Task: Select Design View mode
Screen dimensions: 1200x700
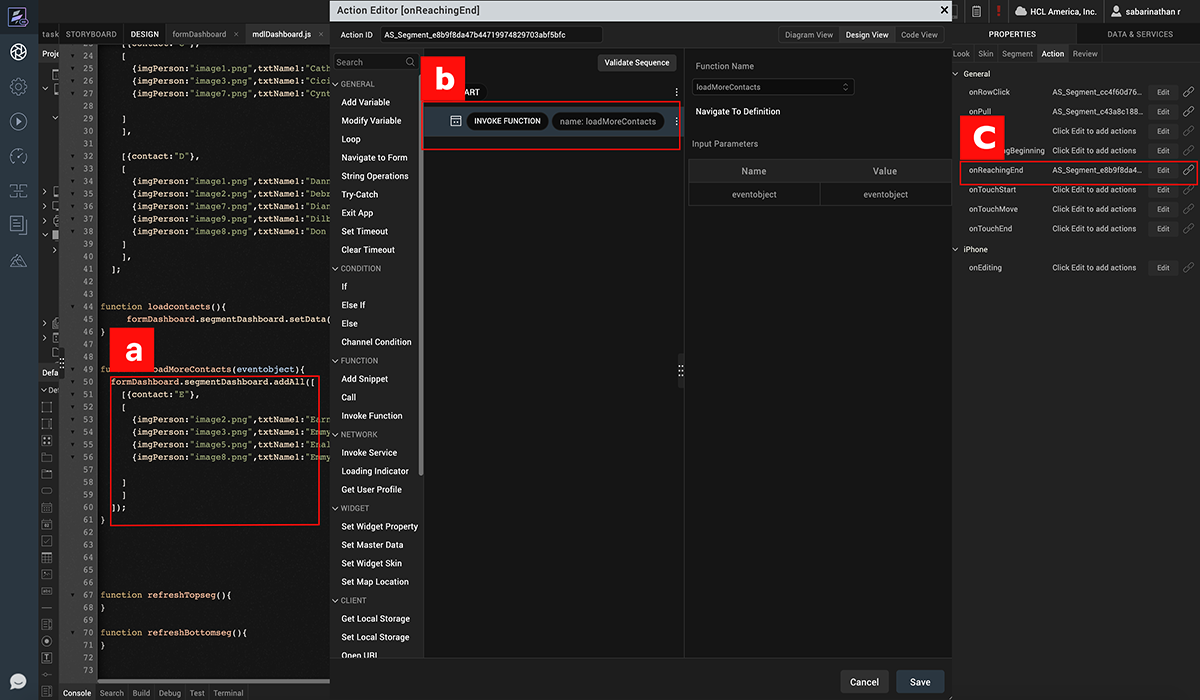Action: 866,35
